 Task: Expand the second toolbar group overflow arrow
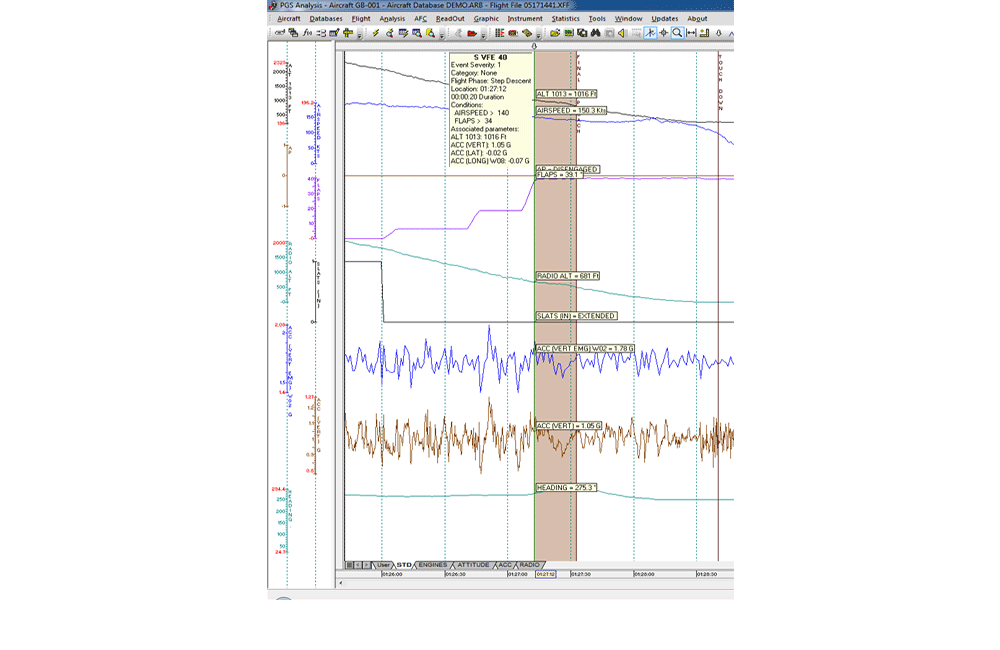pos(442,35)
